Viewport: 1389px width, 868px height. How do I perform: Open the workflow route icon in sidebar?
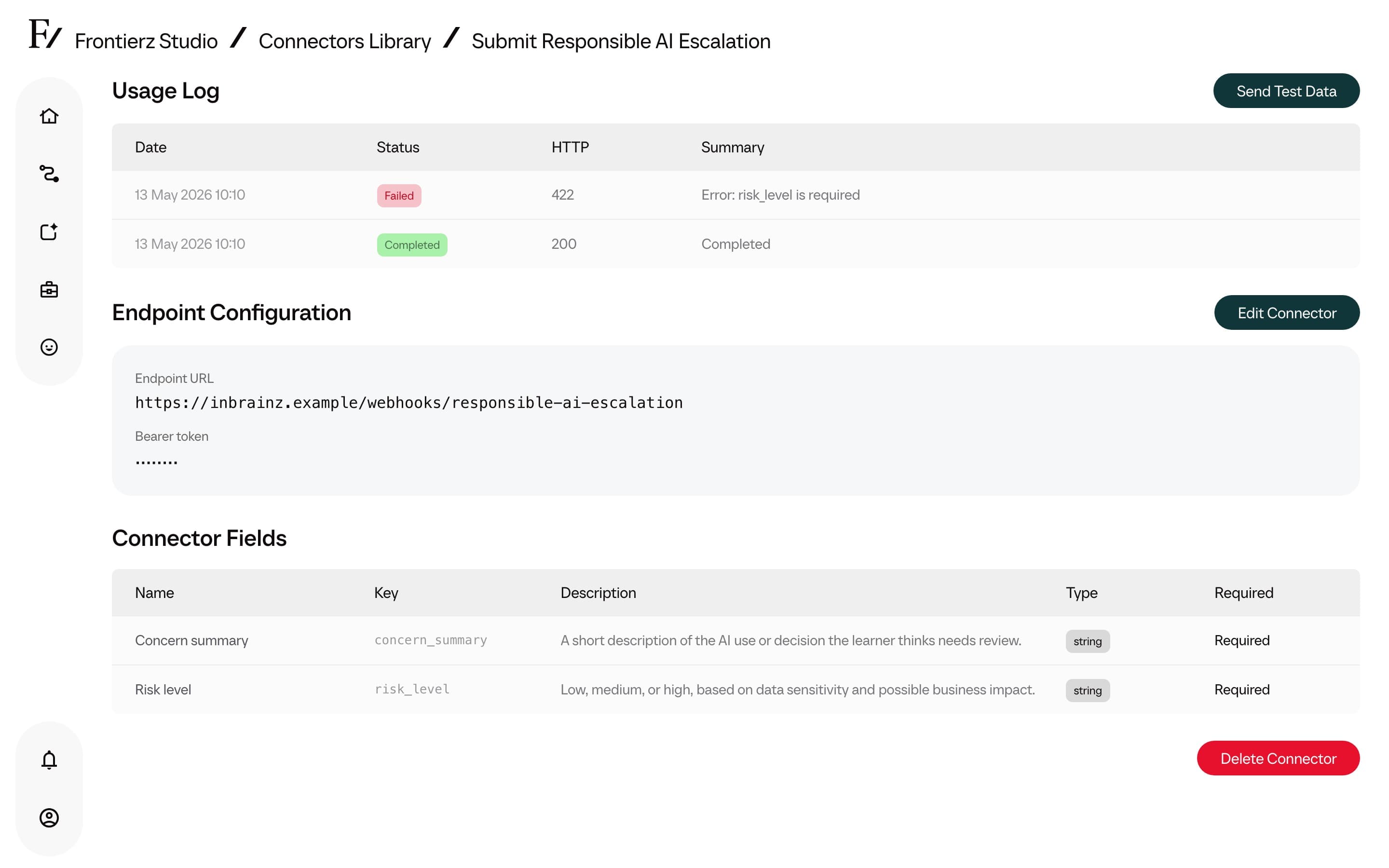tap(49, 174)
